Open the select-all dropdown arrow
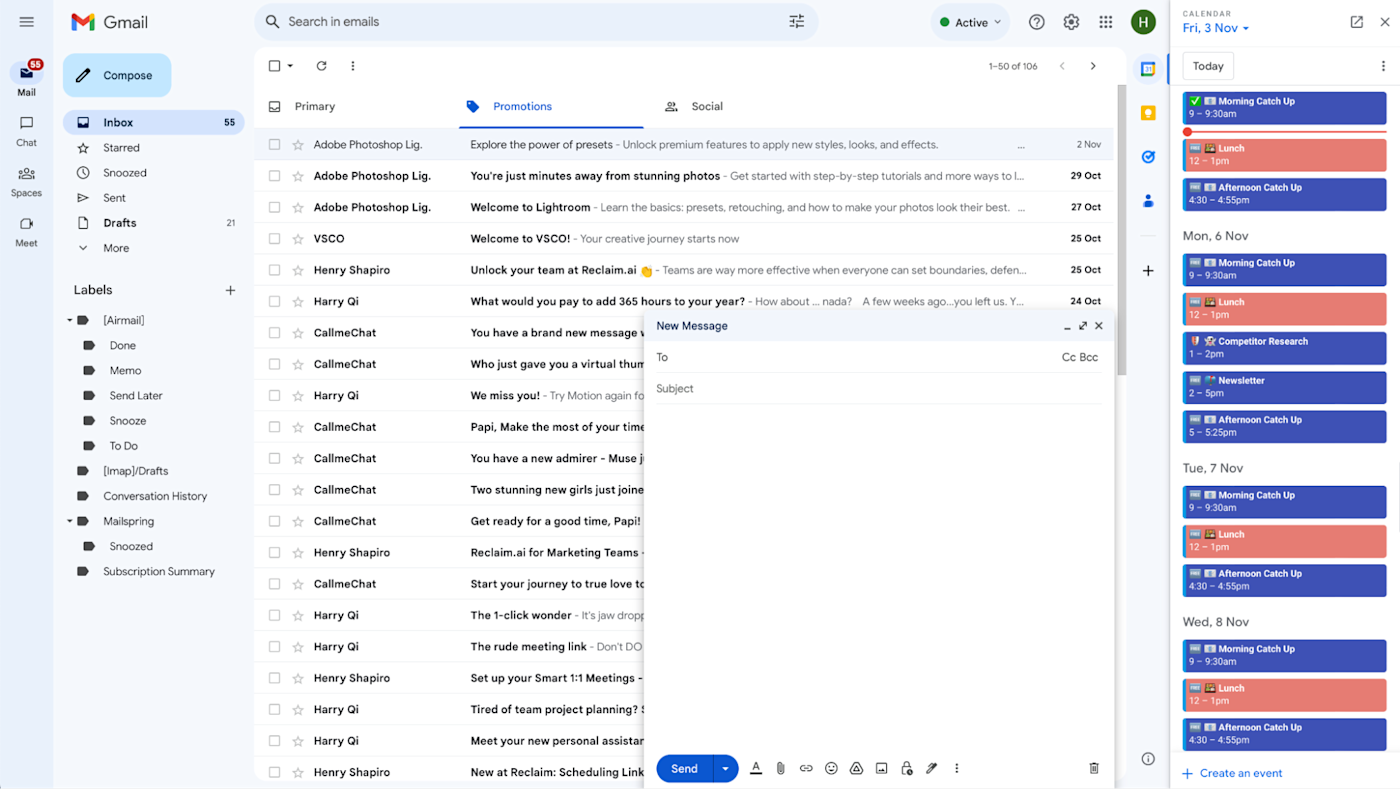This screenshot has width=1400, height=789. pos(291,66)
